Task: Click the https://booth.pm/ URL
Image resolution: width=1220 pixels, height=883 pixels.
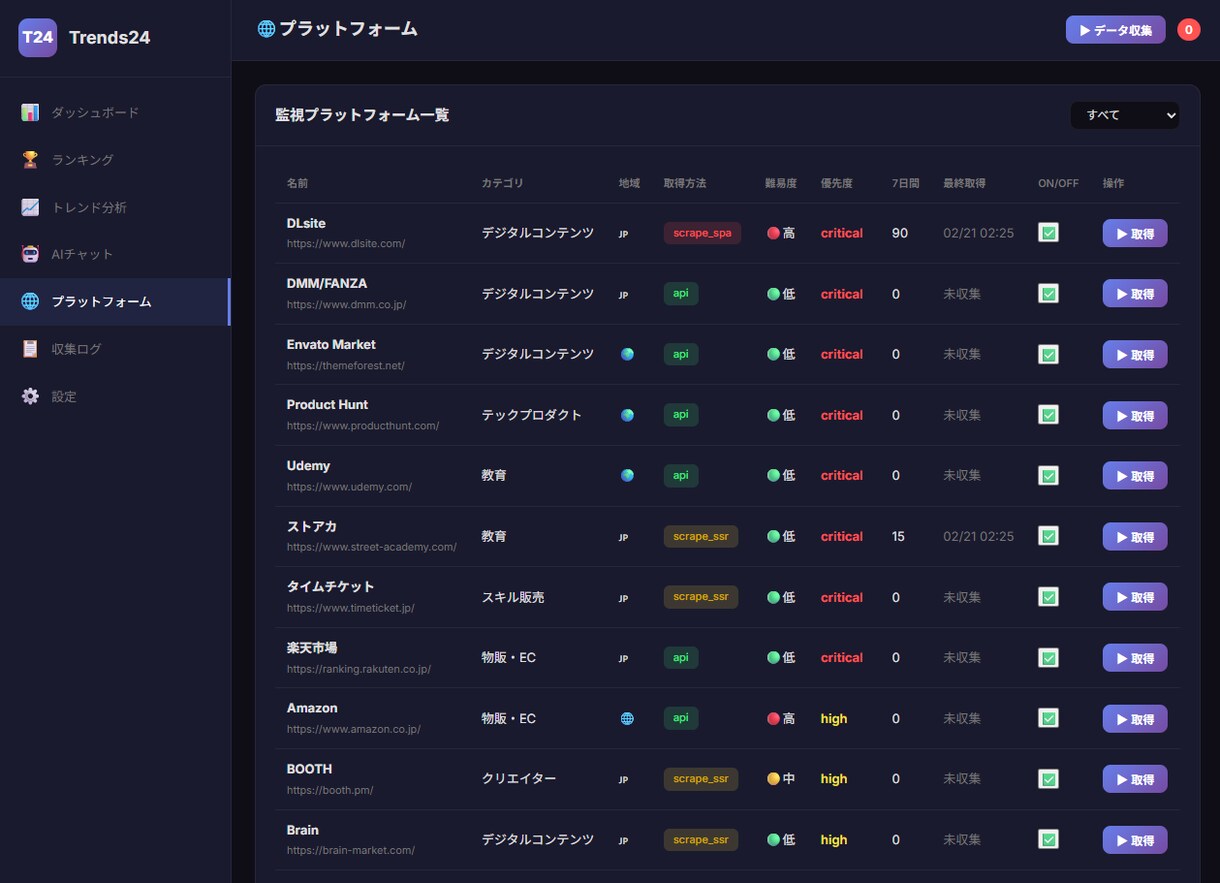Action: pos(330,790)
